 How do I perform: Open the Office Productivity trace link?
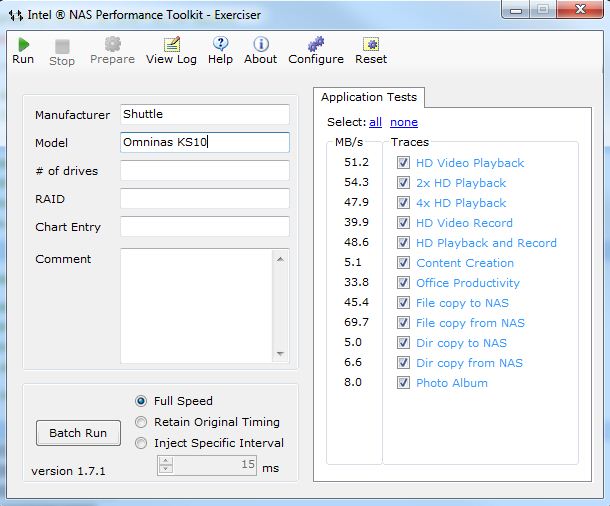click(x=468, y=283)
